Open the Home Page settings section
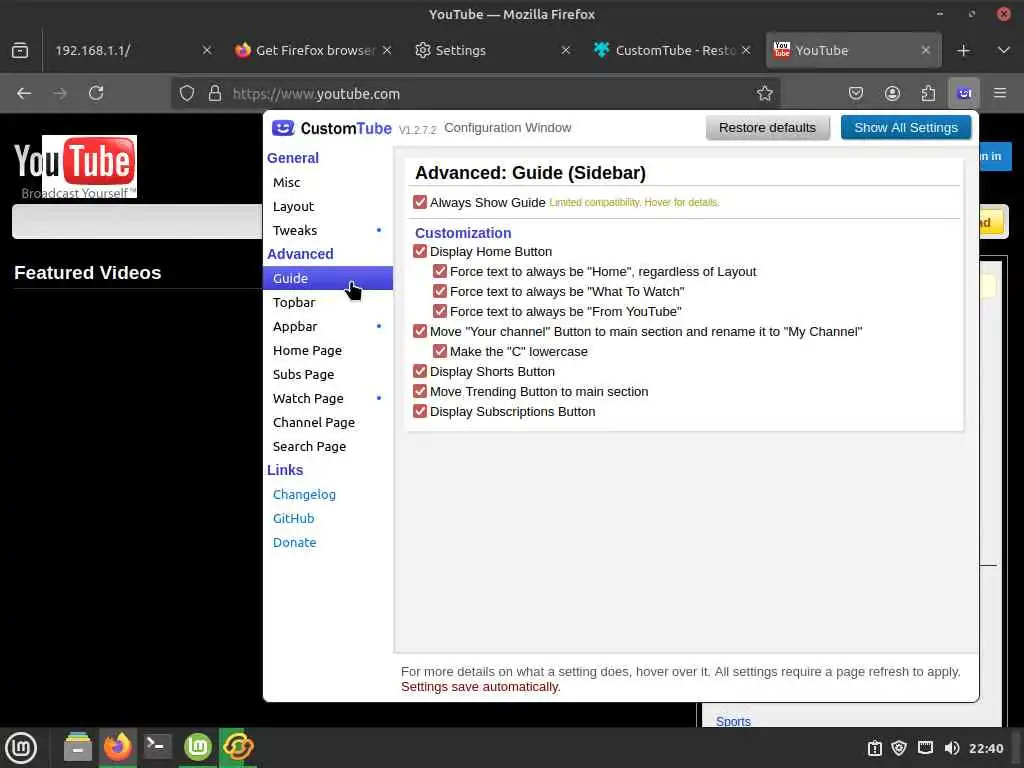Image resolution: width=1024 pixels, height=768 pixels. click(328, 351)
